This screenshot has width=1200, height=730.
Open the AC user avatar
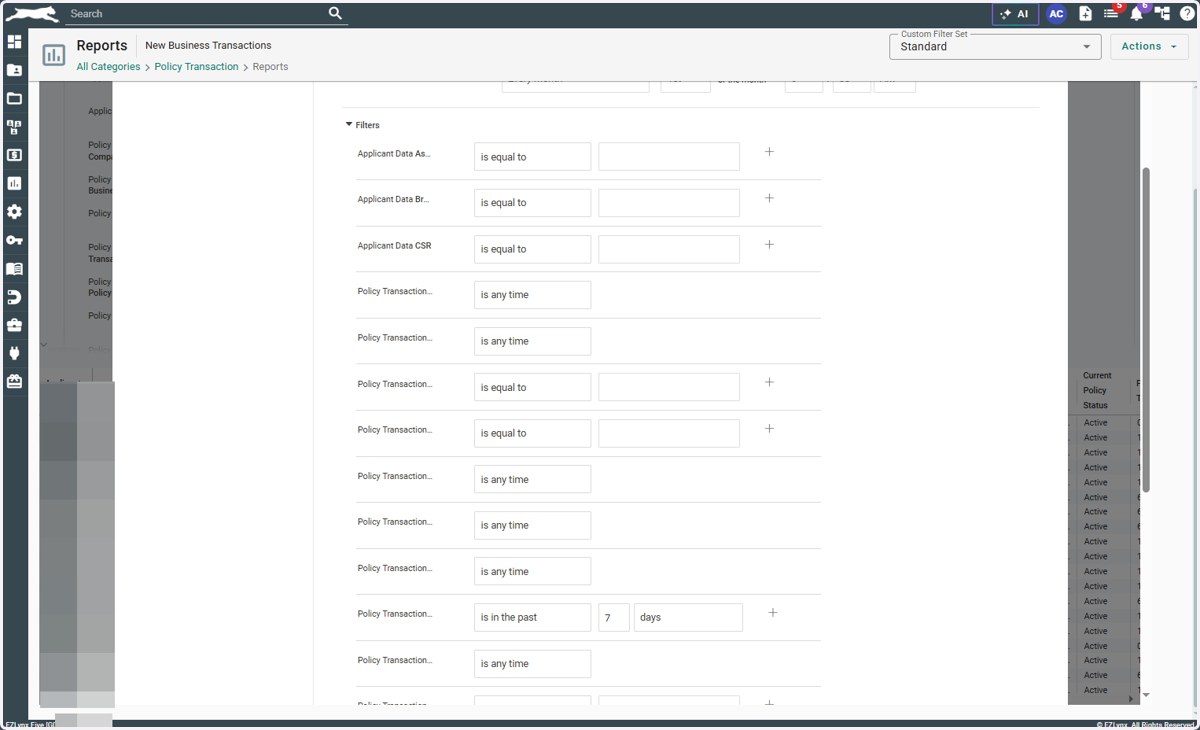[1056, 14]
